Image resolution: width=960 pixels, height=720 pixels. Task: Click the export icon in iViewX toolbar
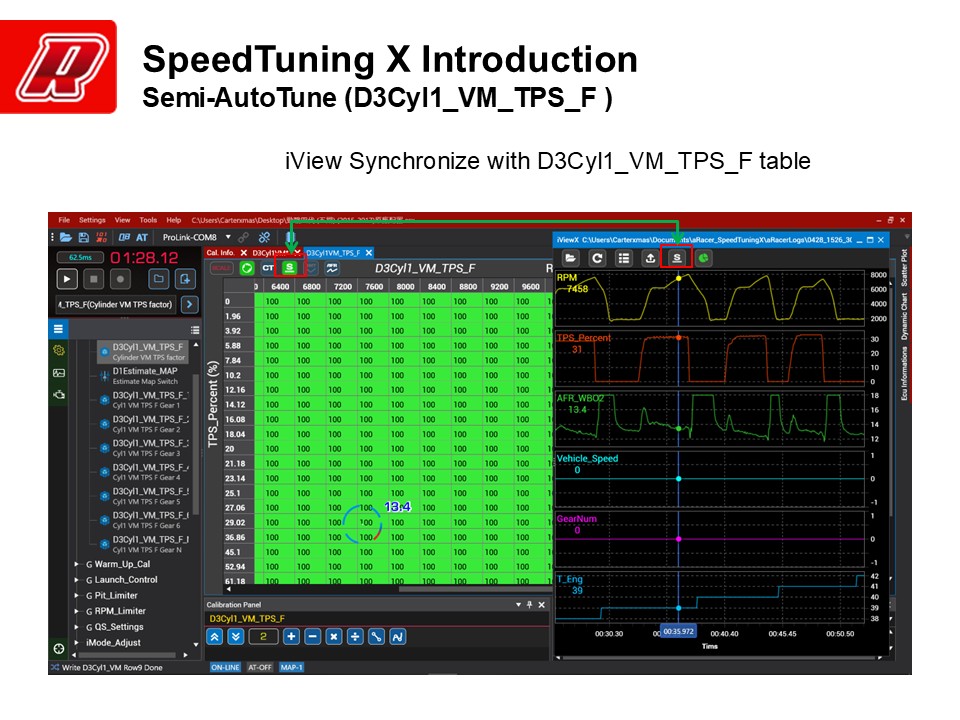[650, 258]
